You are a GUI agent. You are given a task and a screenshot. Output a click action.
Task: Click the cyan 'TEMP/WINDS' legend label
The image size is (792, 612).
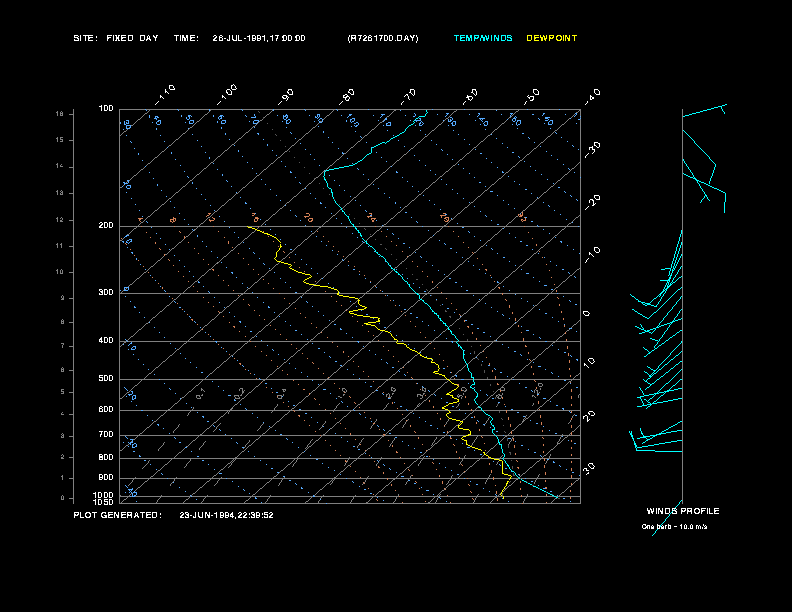483,38
